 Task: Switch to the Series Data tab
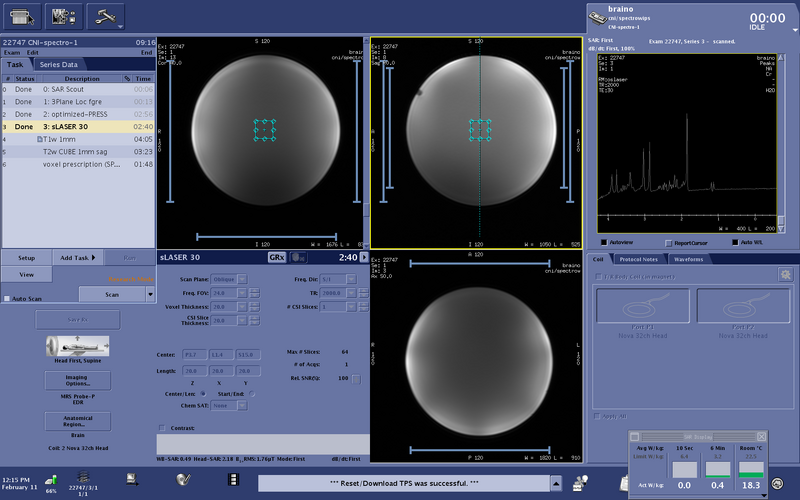point(58,65)
